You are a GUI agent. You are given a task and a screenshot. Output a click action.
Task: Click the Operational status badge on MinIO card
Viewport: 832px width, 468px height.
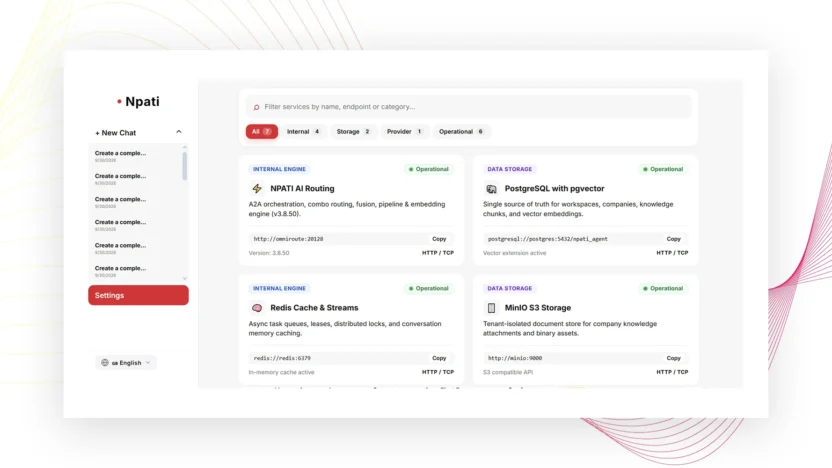(663, 289)
